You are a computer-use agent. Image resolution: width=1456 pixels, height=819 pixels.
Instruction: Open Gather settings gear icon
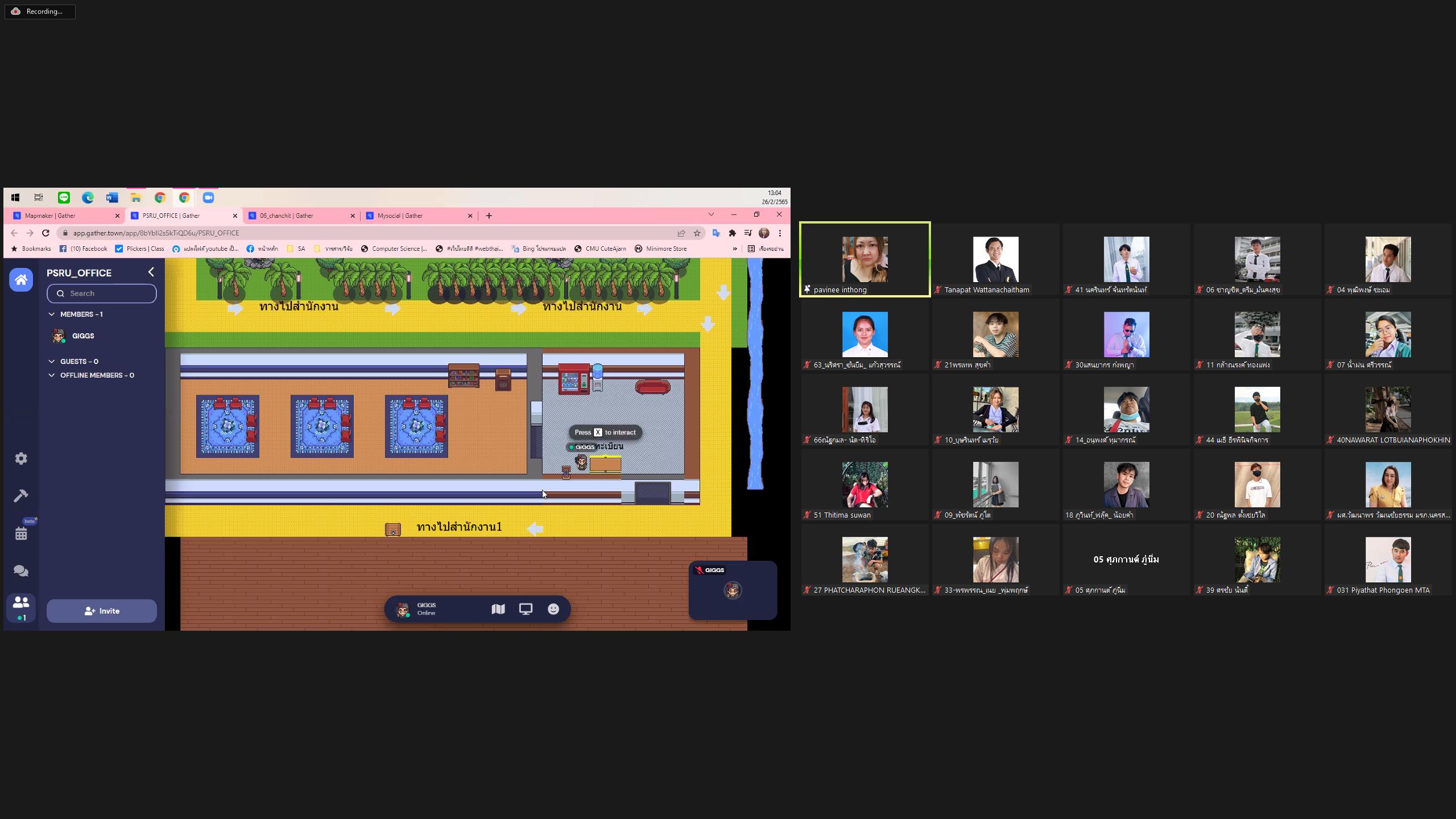tap(21, 458)
